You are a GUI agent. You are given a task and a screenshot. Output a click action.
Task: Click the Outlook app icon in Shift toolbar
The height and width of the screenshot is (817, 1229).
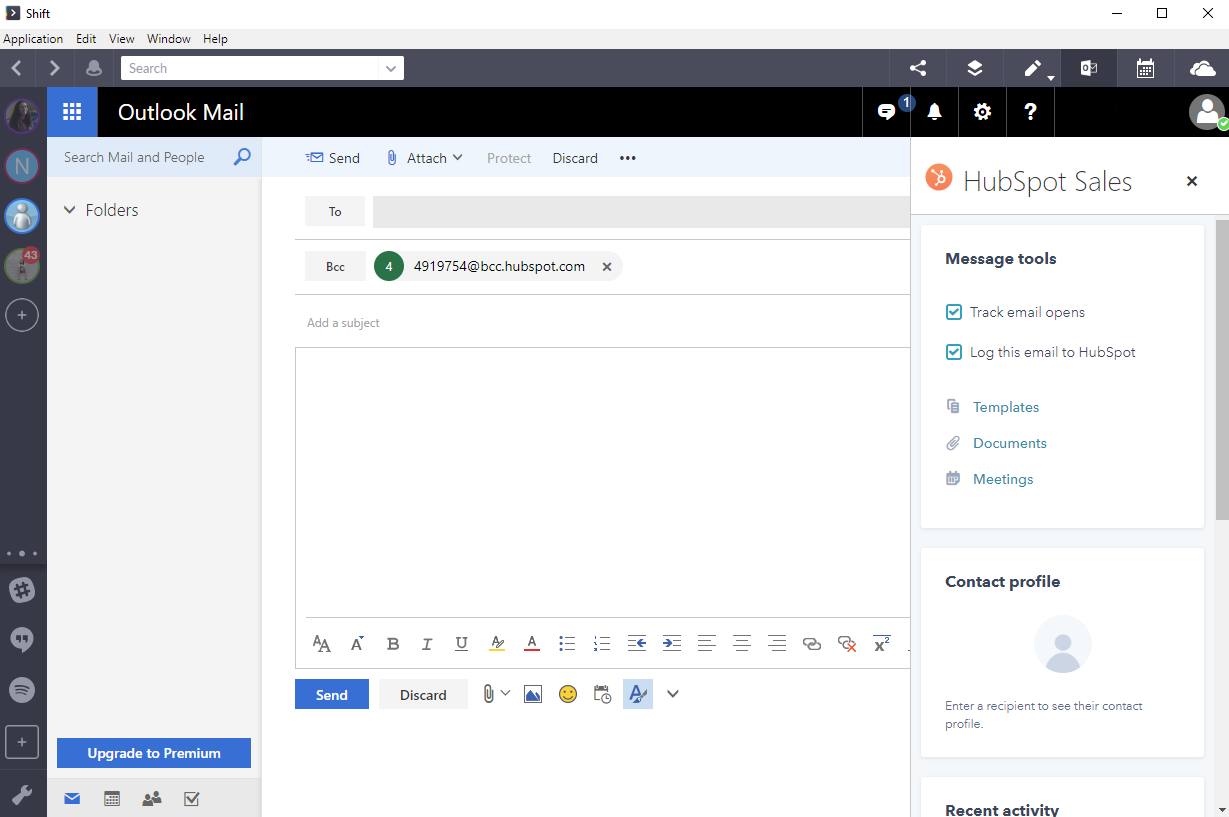click(x=1089, y=68)
